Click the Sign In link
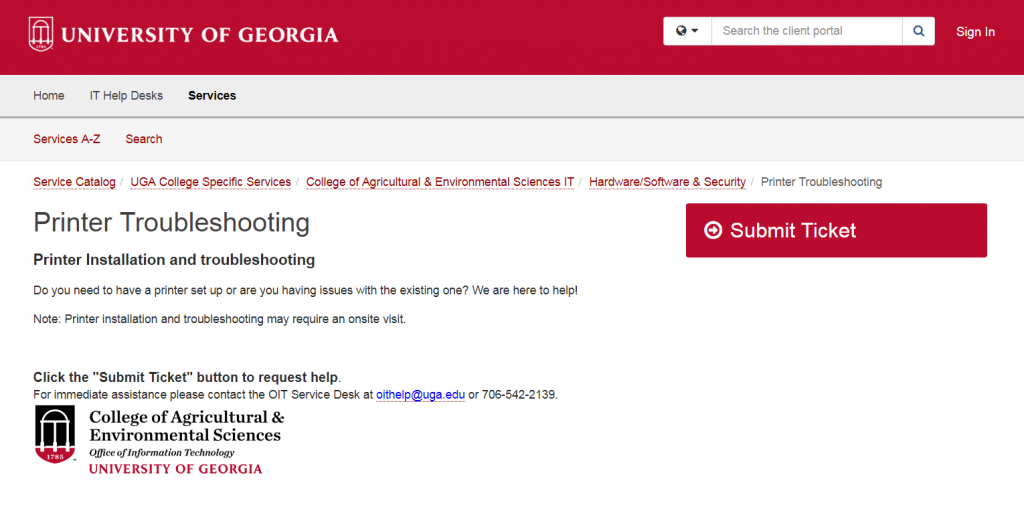 tap(975, 31)
